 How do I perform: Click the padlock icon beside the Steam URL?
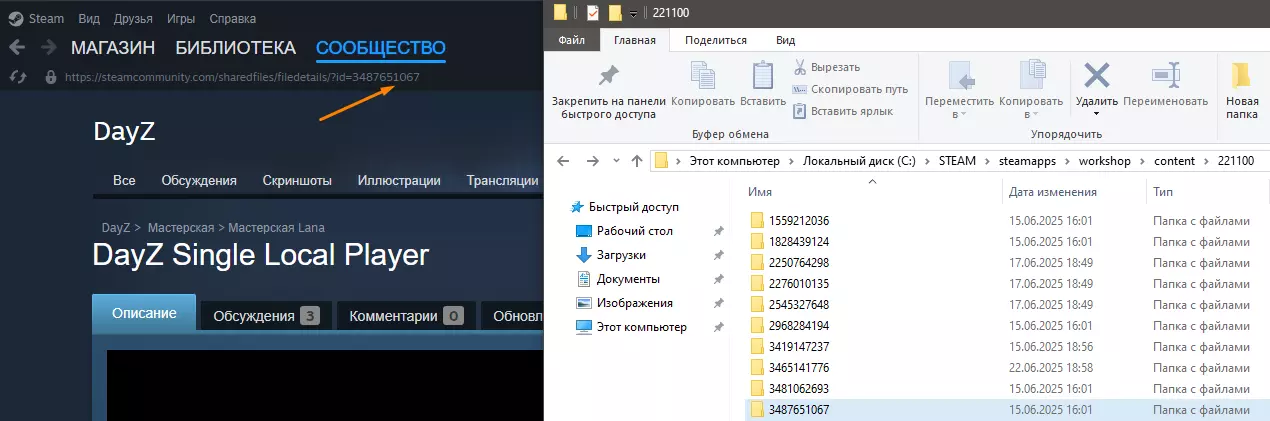pos(50,77)
